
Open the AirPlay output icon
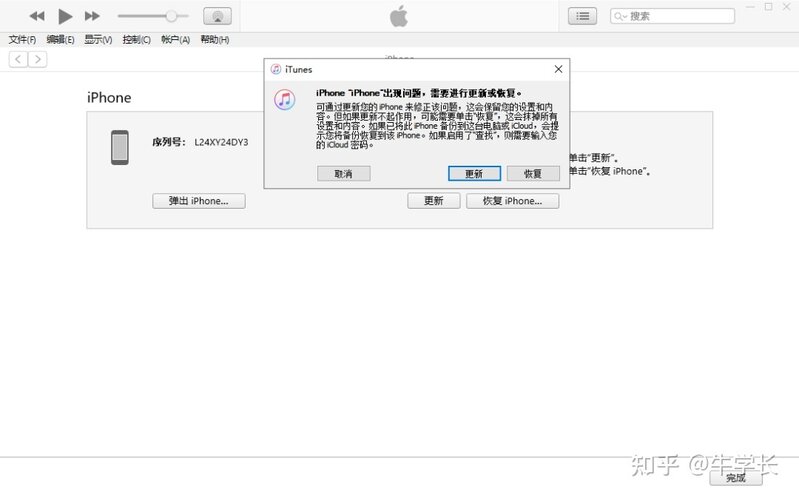217,16
